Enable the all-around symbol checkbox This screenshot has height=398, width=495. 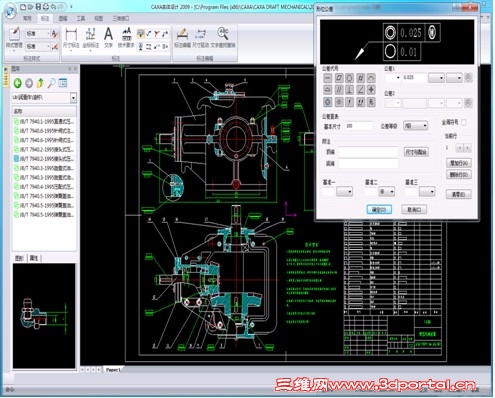point(464,122)
